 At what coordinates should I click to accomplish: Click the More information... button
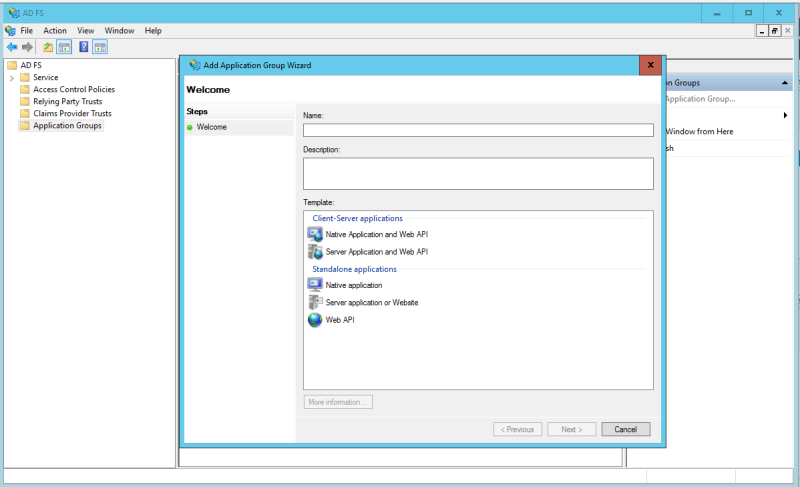[338, 402]
